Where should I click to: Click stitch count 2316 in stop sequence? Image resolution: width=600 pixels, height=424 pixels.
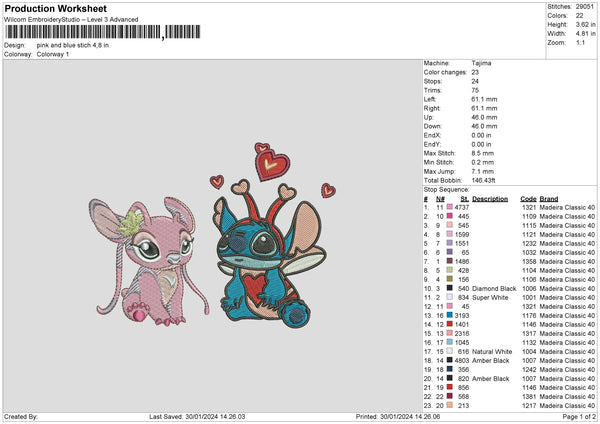pos(462,333)
